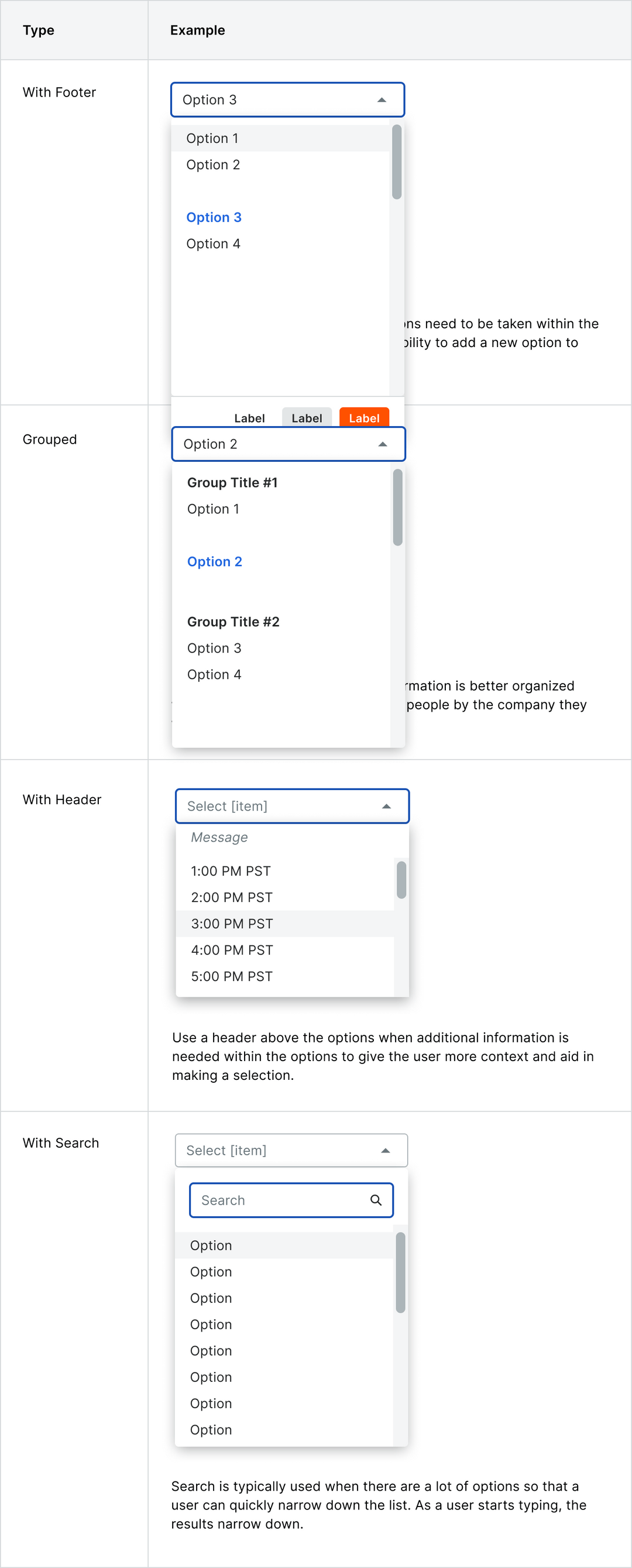Click the gray Label button

[307, 418]
